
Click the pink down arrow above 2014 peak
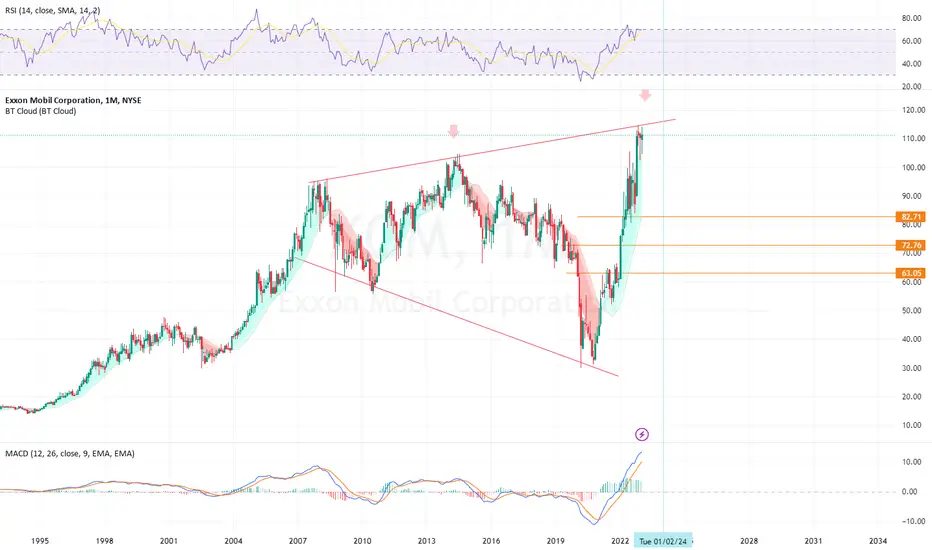click(454, 131)
